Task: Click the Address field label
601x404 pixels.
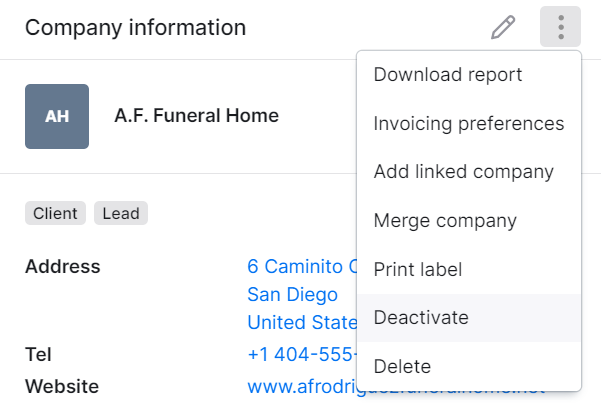Action: click(x=63, y=266)
